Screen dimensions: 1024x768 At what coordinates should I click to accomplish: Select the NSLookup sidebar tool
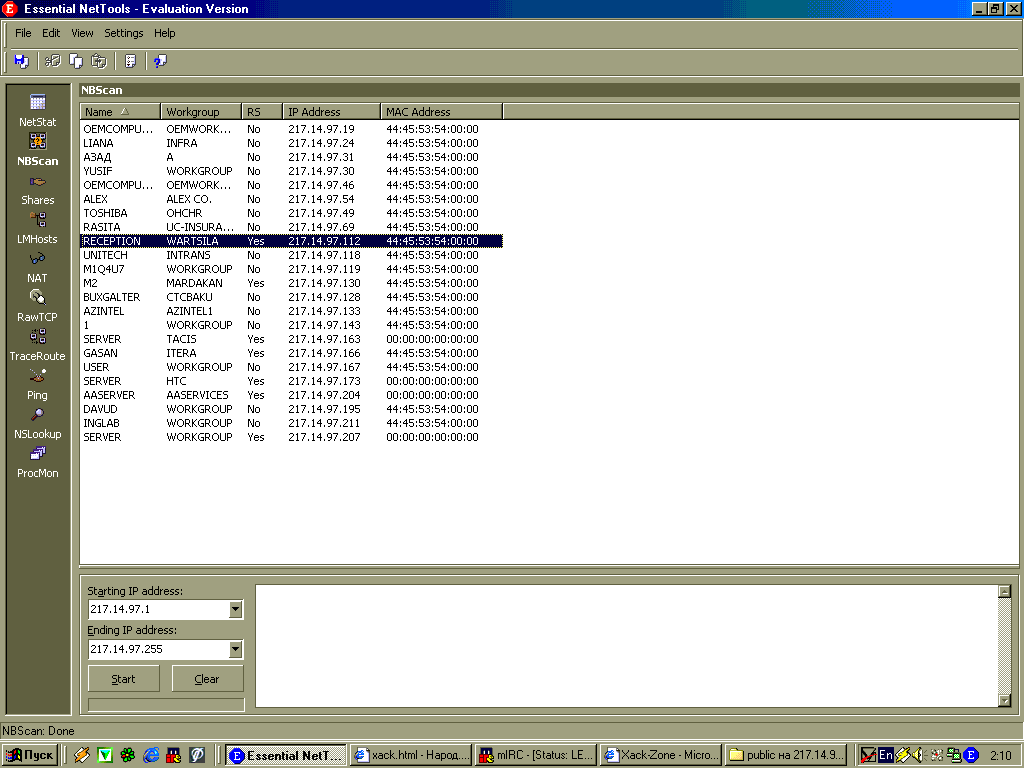click(38, 423)
